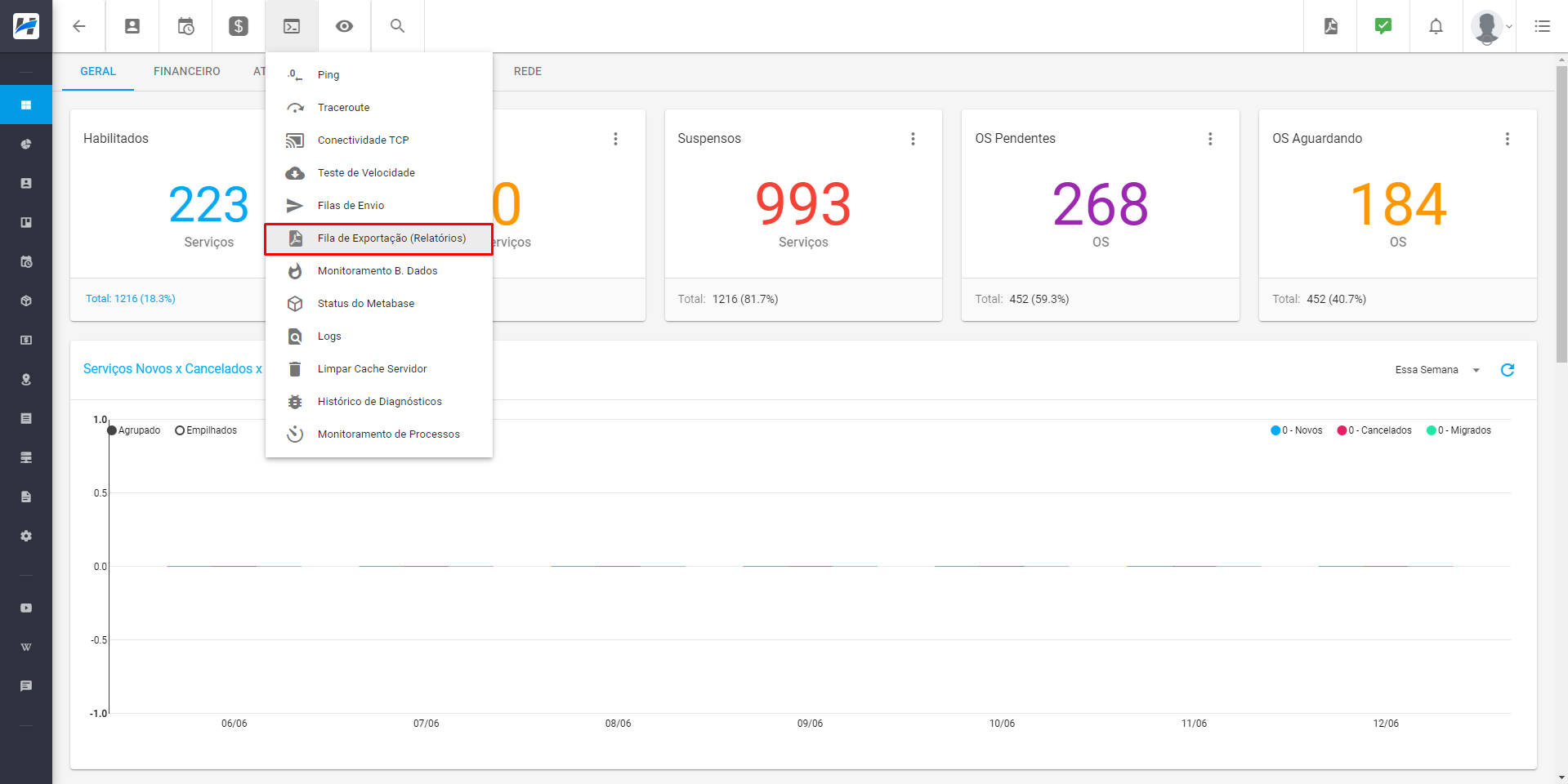Switch to the REDE tab
The width and height of the screenshot is (1568, 784).
tap(528, 72)
